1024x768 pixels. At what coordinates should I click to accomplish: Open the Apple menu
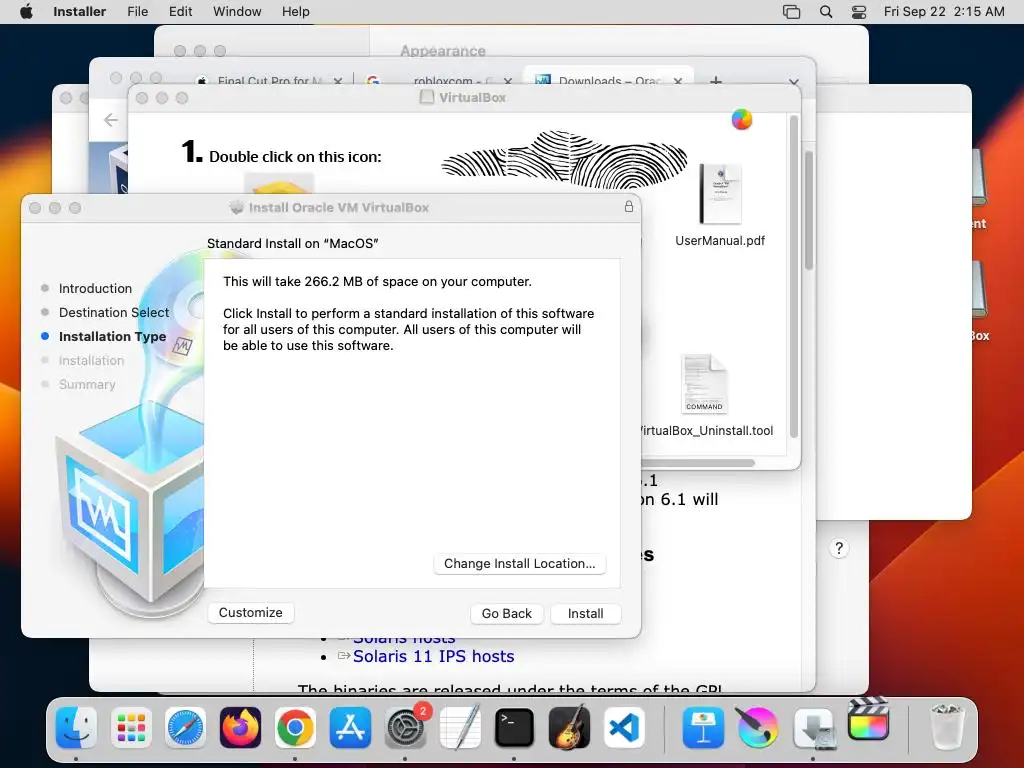click(x=26, y=12)
